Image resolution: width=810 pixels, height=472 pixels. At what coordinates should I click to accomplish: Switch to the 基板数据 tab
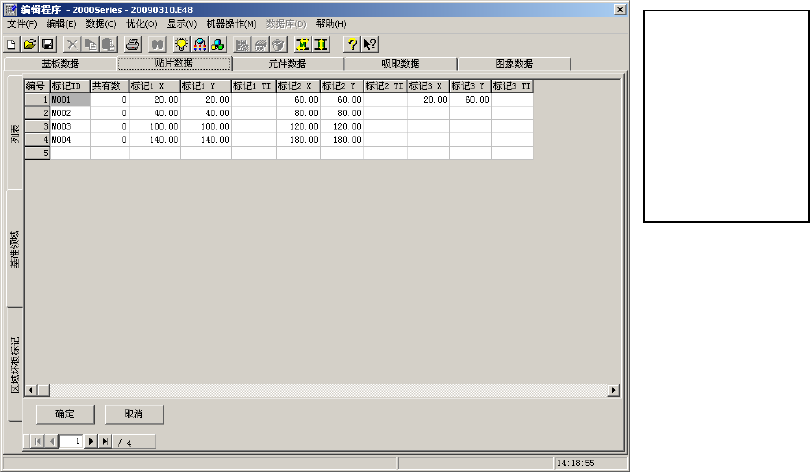point(60,63)
